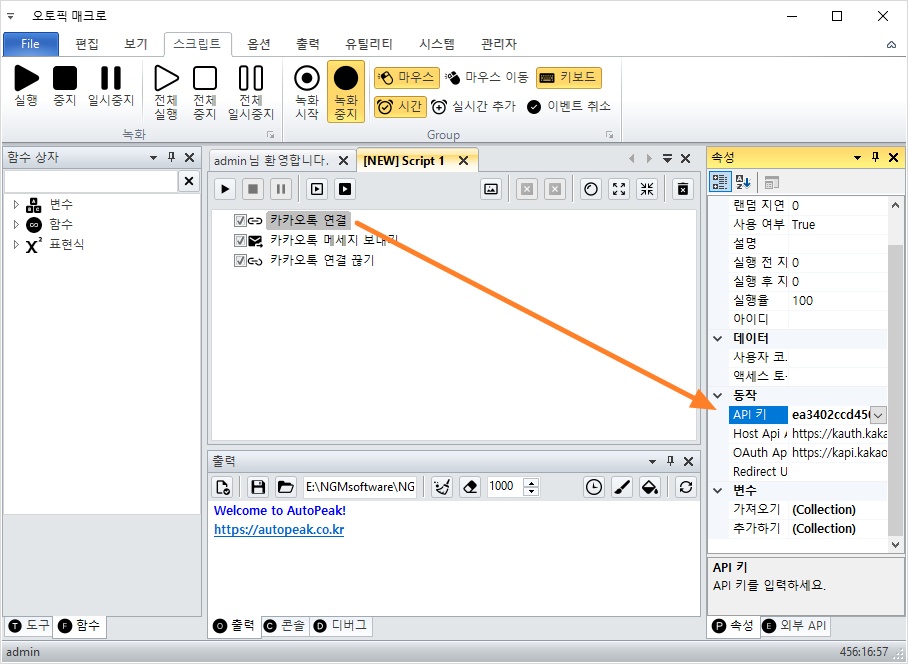The height and width of the screenshot is (664, 908).
Task: Toggle 시간 recording option
Action: click(x=400, y=107)
